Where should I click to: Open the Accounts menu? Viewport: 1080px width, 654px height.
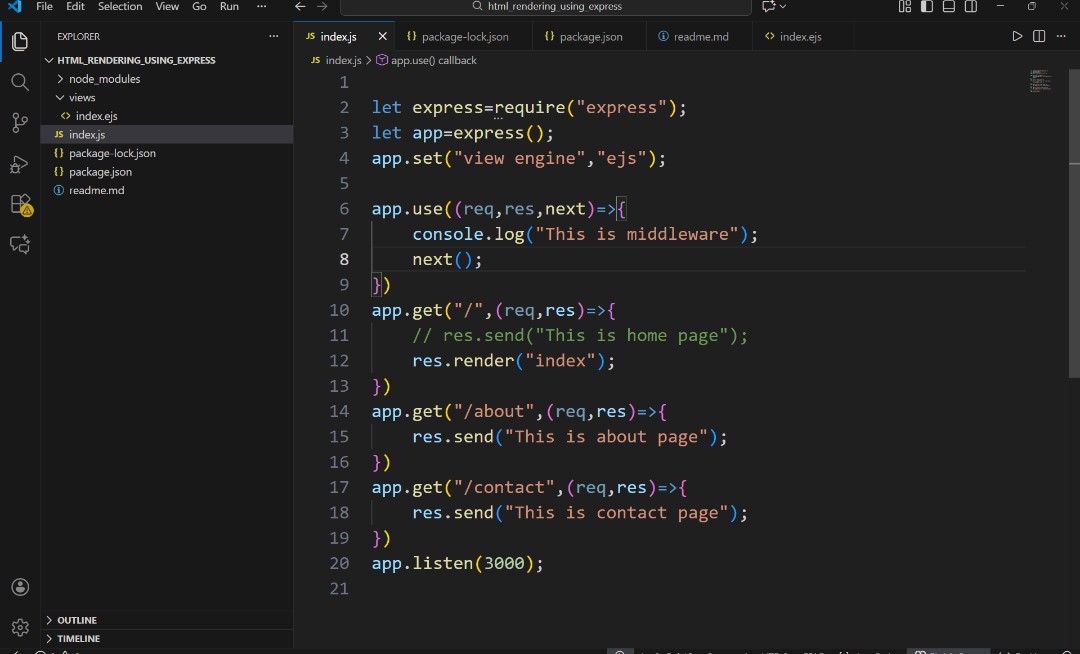point(20,587)
